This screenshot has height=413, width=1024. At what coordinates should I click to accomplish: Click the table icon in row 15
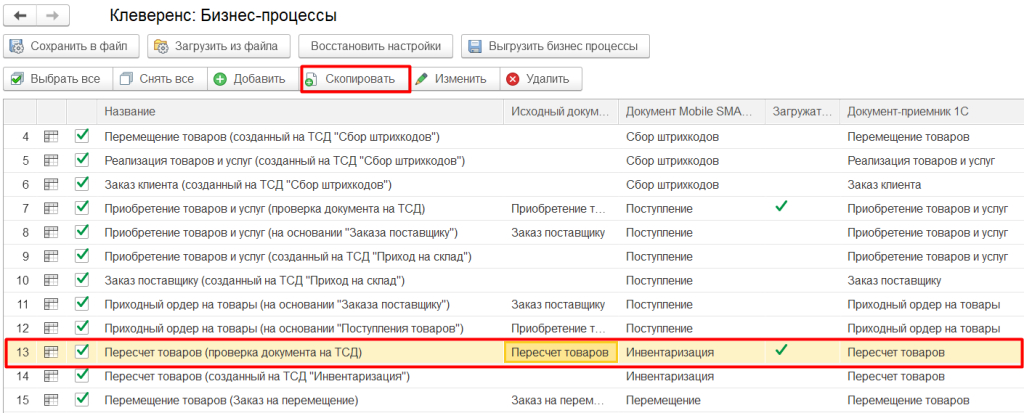[x=51, y=400]
